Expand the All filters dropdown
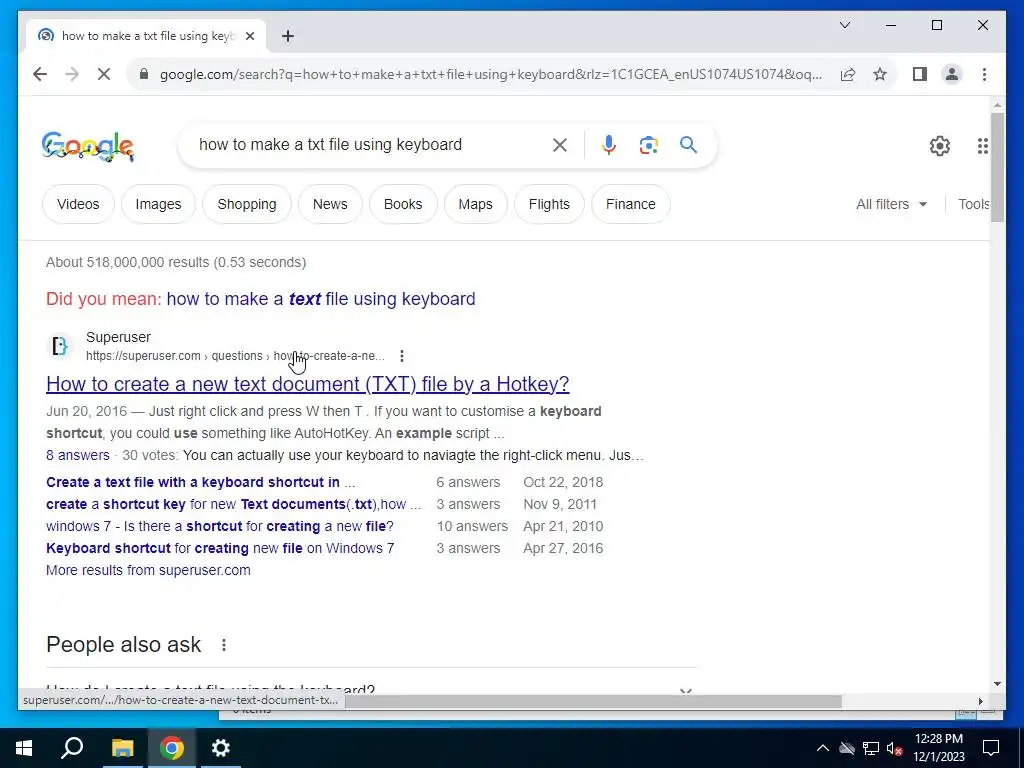 (891, 204)
